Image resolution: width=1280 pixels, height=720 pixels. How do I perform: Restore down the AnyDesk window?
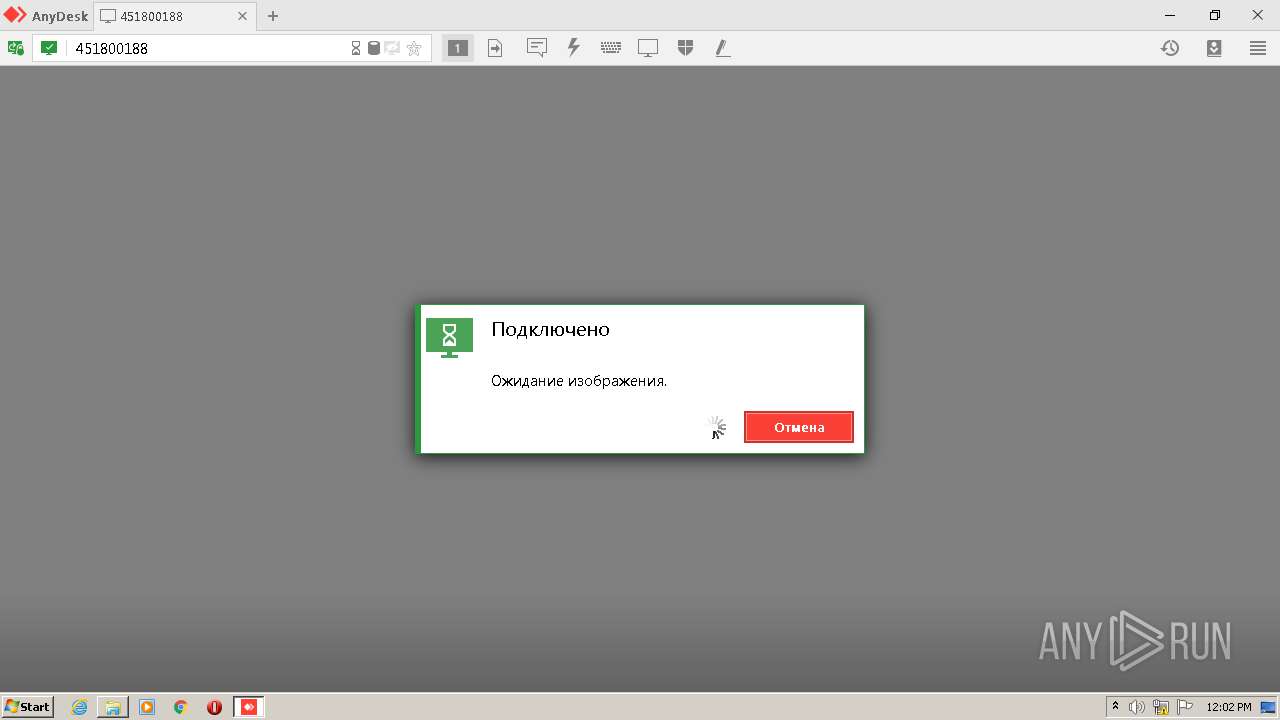[x=1215, y=15]
